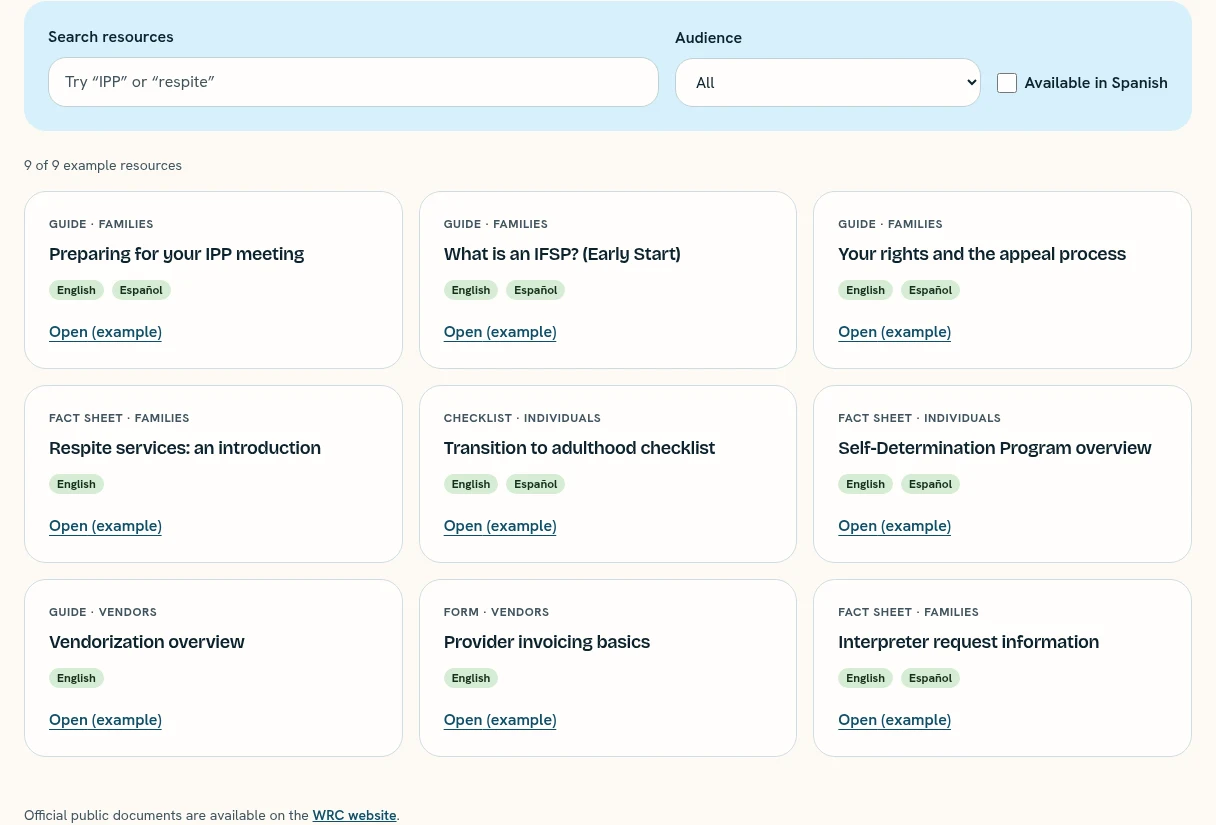
Task: Click the 9 of 9 example resources count
Action: pos(103,166)
